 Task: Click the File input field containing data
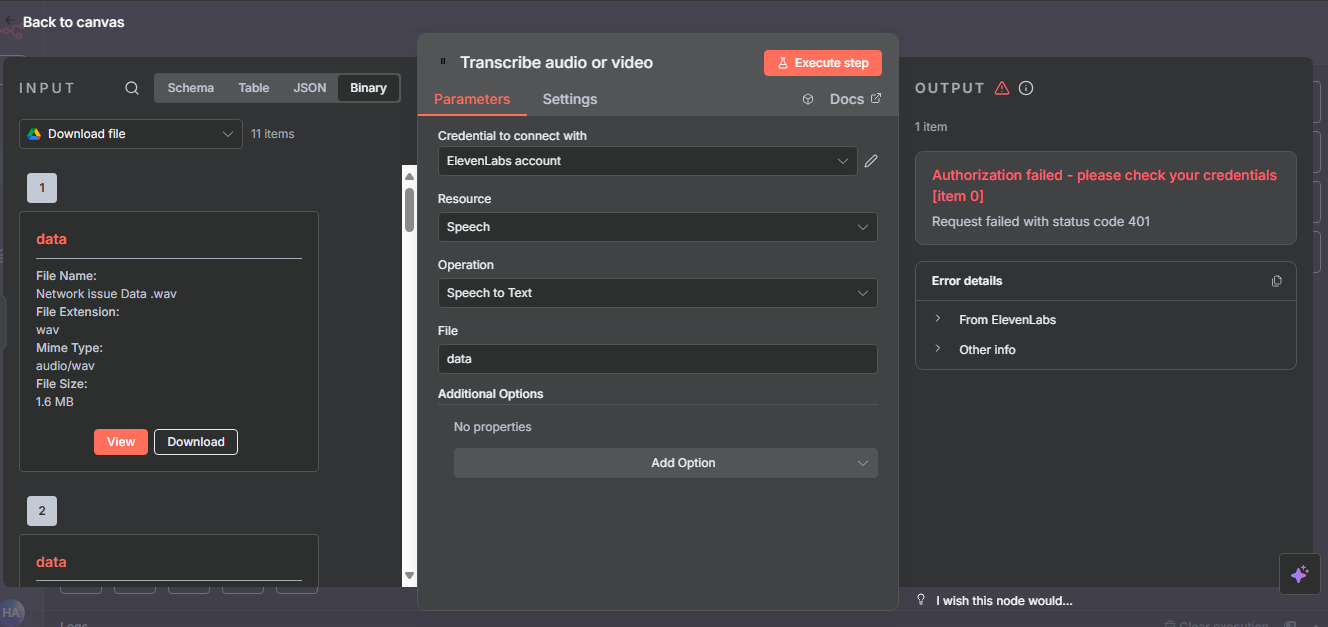[657, 359]
